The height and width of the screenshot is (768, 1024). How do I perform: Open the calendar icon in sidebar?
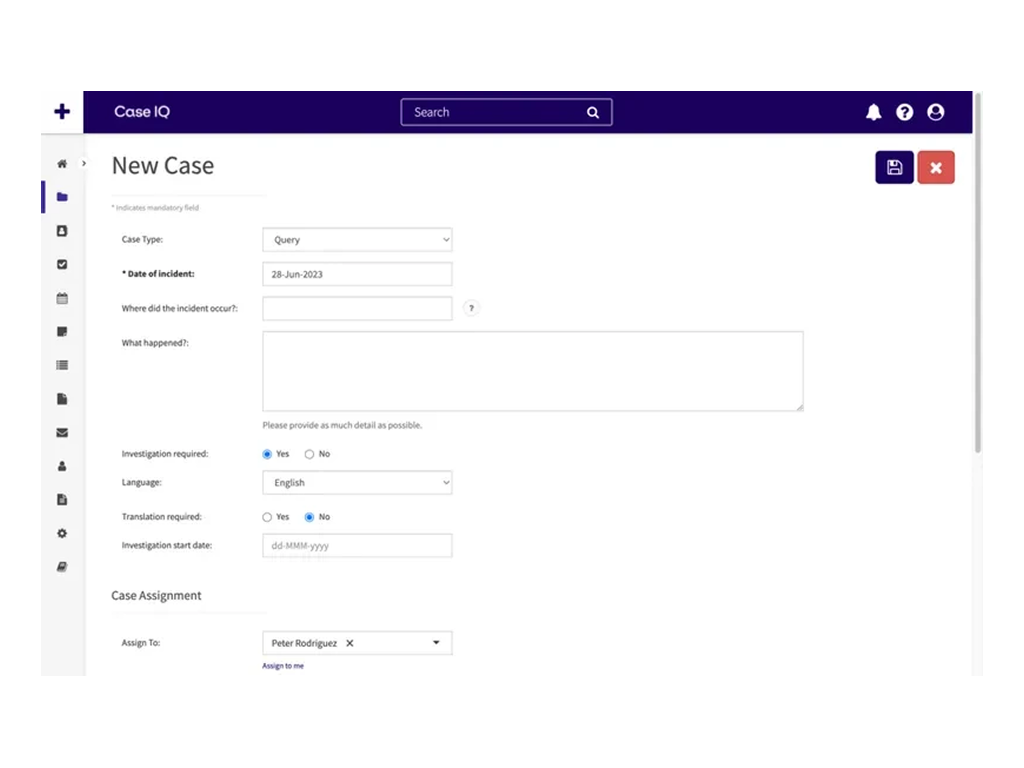[62, 298]
